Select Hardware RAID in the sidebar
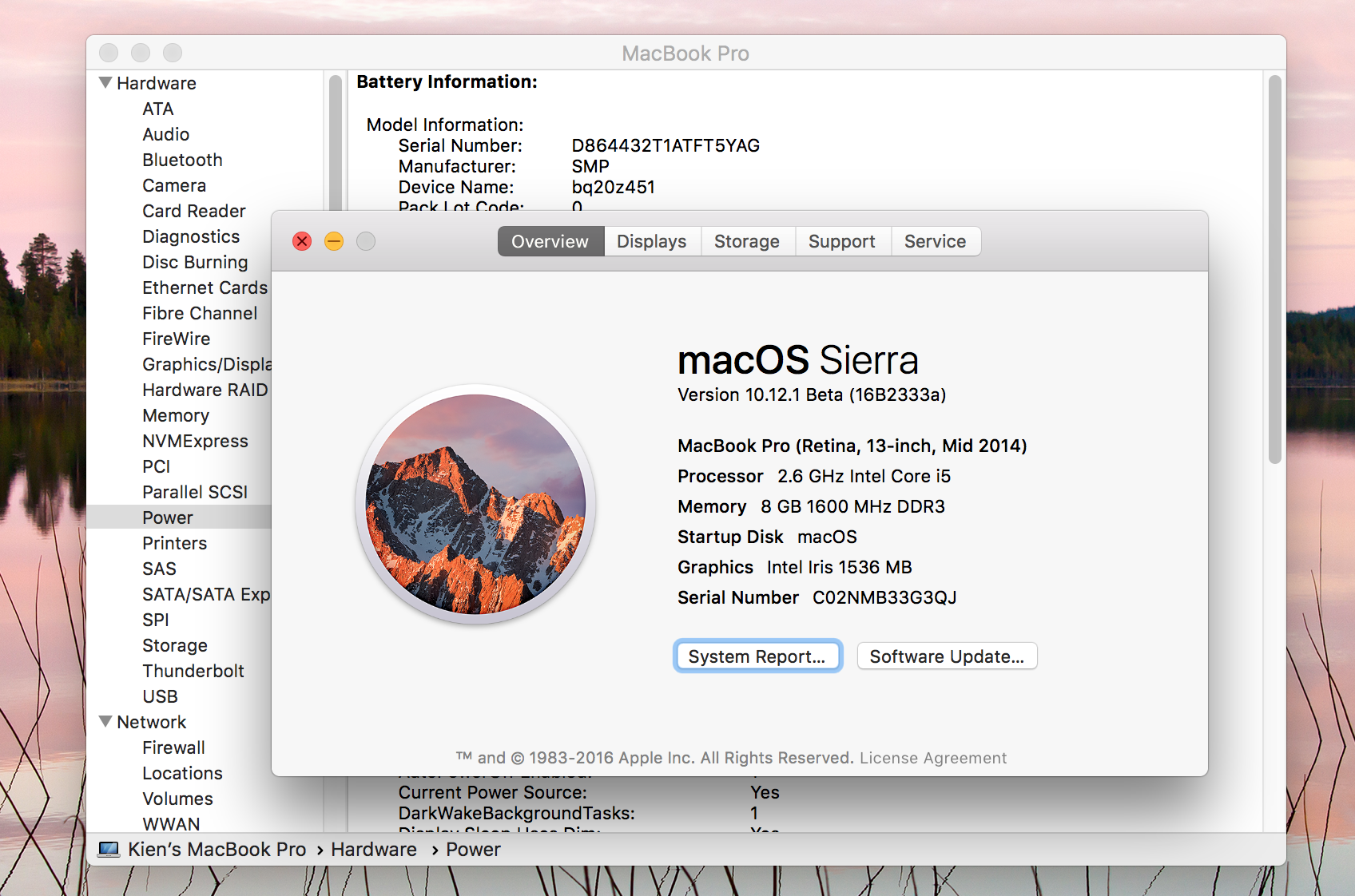The image size is (1355, 896). 205,390
